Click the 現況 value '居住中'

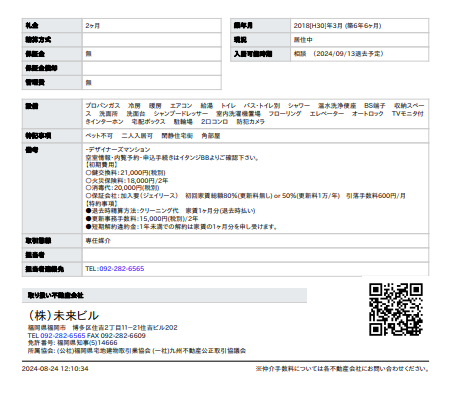click(303, 40)
